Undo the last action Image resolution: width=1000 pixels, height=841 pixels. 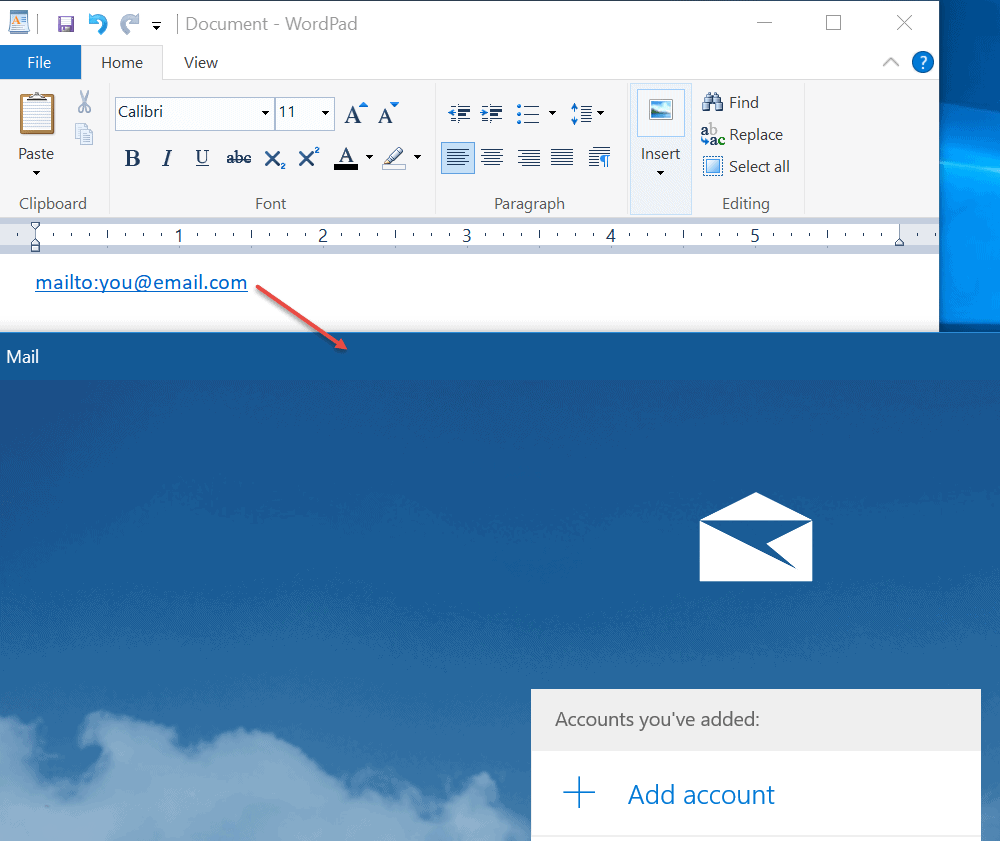[x=98, y=24]
